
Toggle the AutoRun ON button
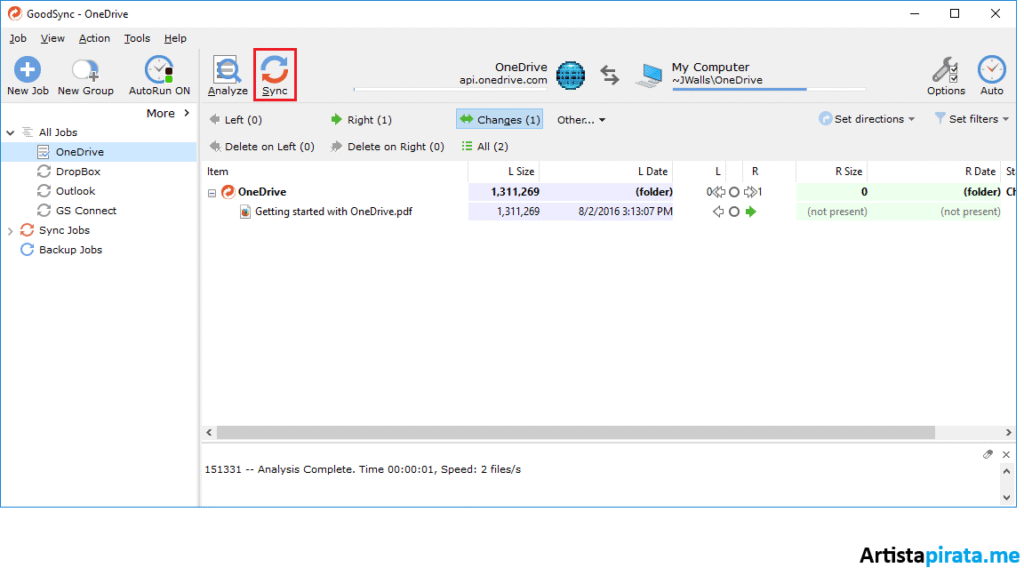coord(159,71)
